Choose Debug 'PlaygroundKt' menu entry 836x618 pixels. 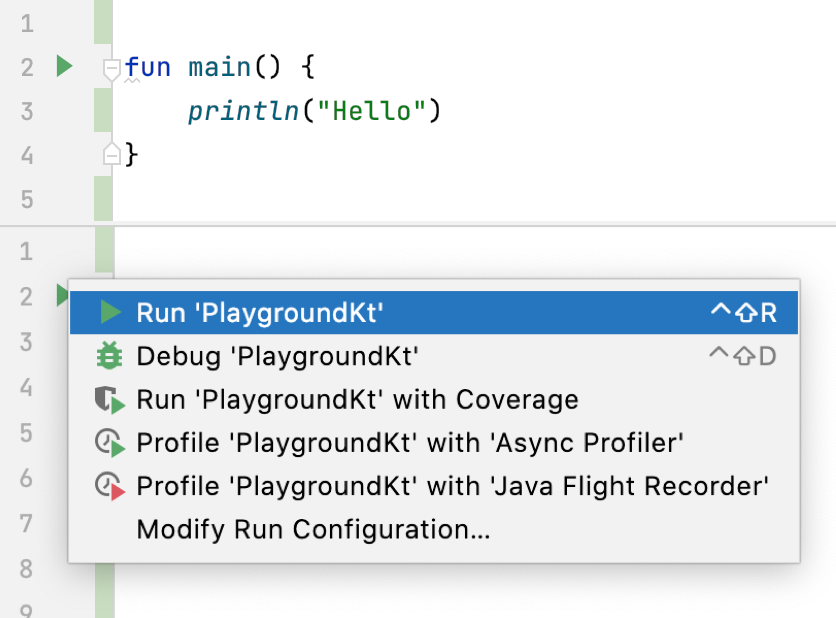(277, 356)
